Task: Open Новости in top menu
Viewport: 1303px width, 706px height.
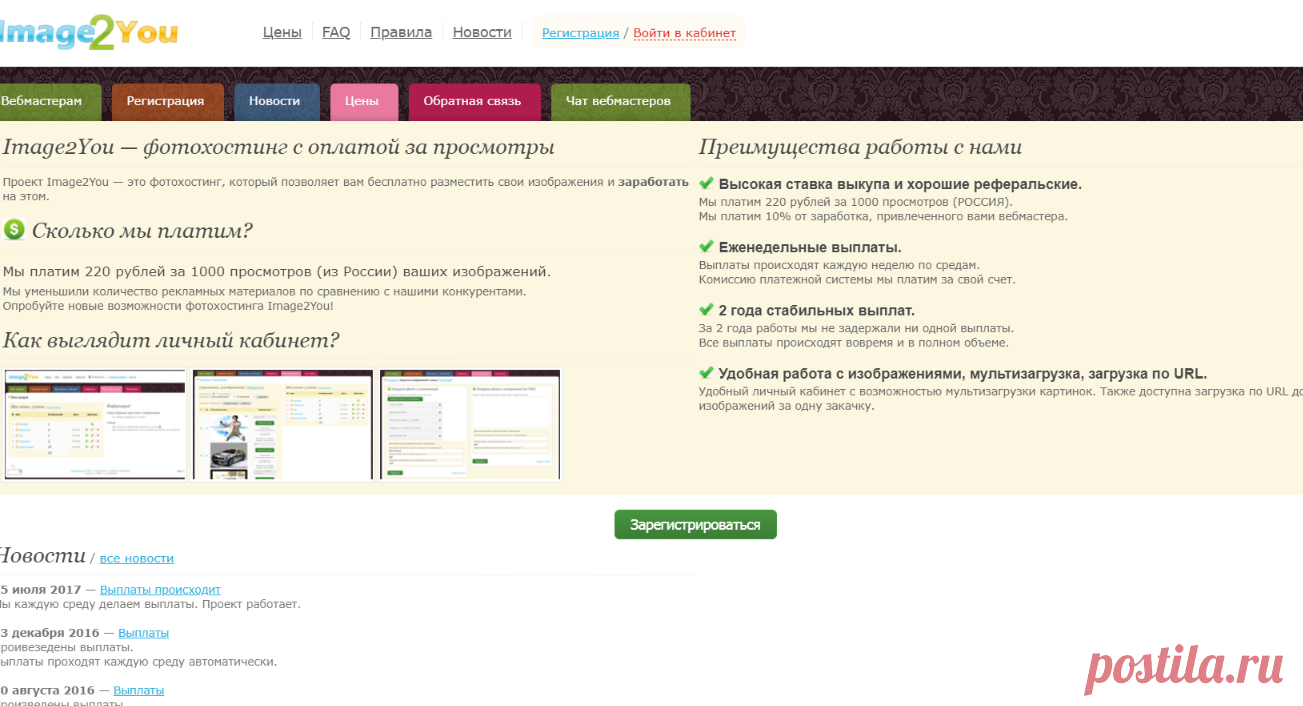Action: pos(482,32)
